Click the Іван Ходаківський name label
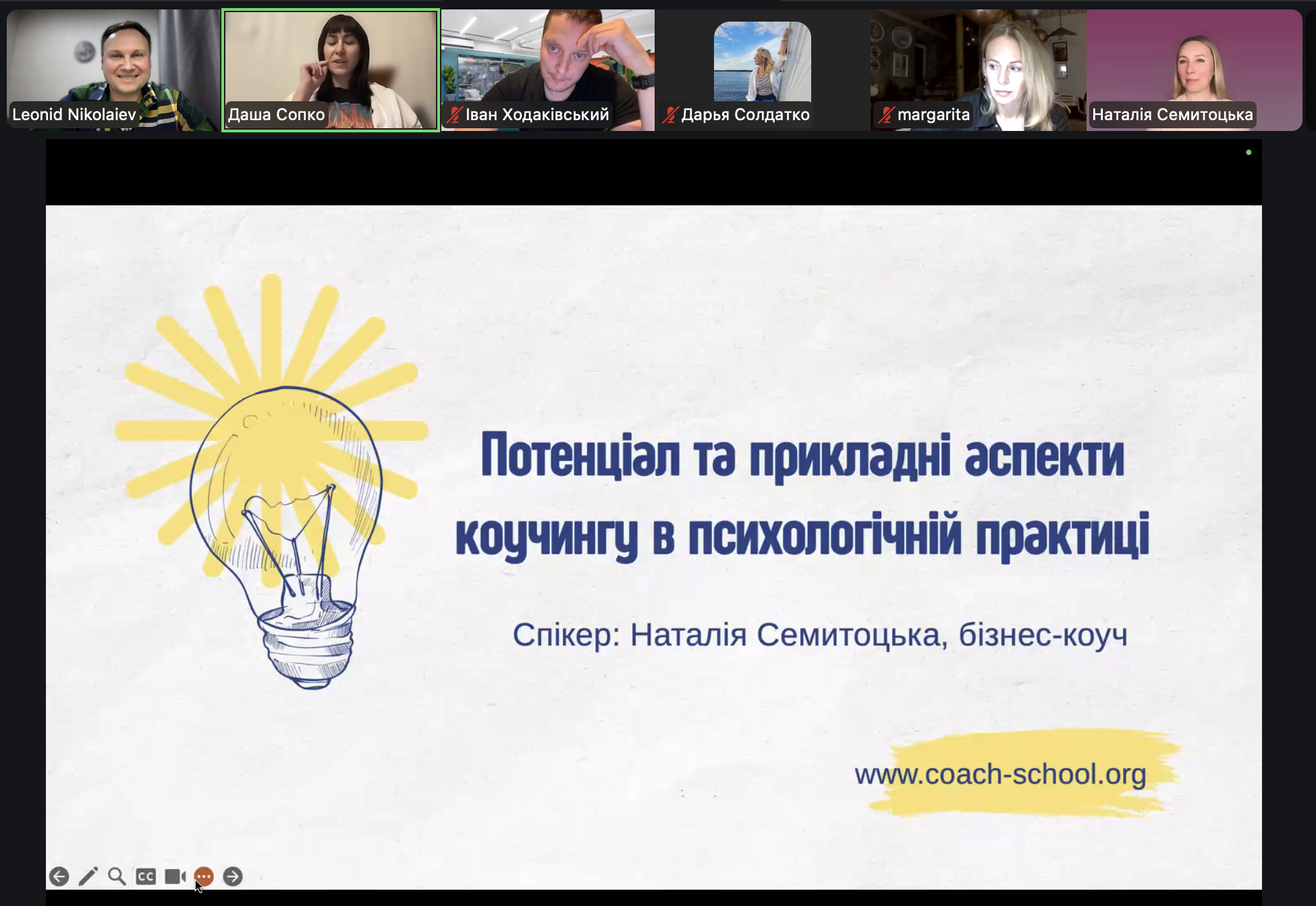1316x906 pixels. tap(537, 115)
